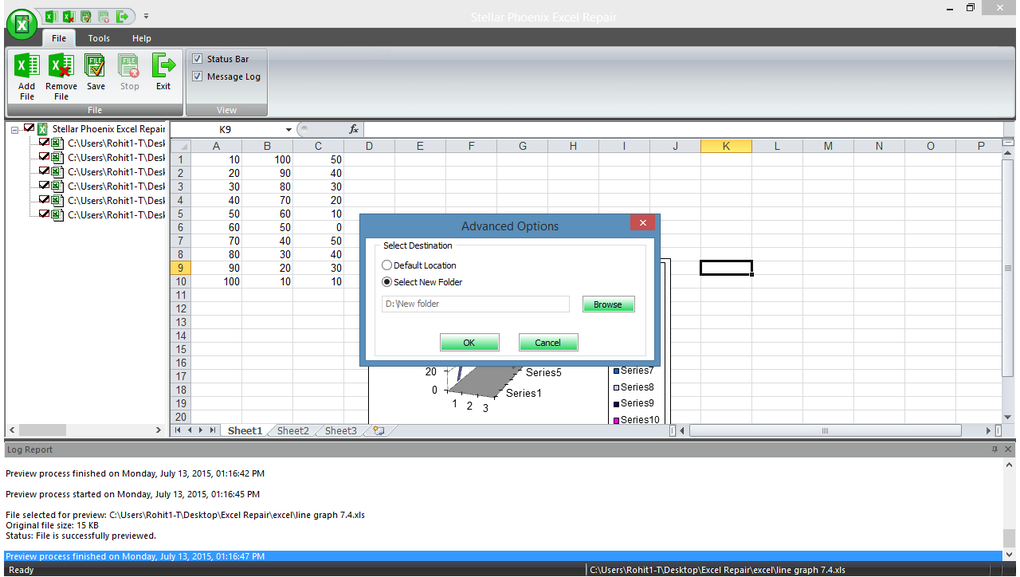Select the Stellar Phoenix Excel Repair tree node

[109, 129]
